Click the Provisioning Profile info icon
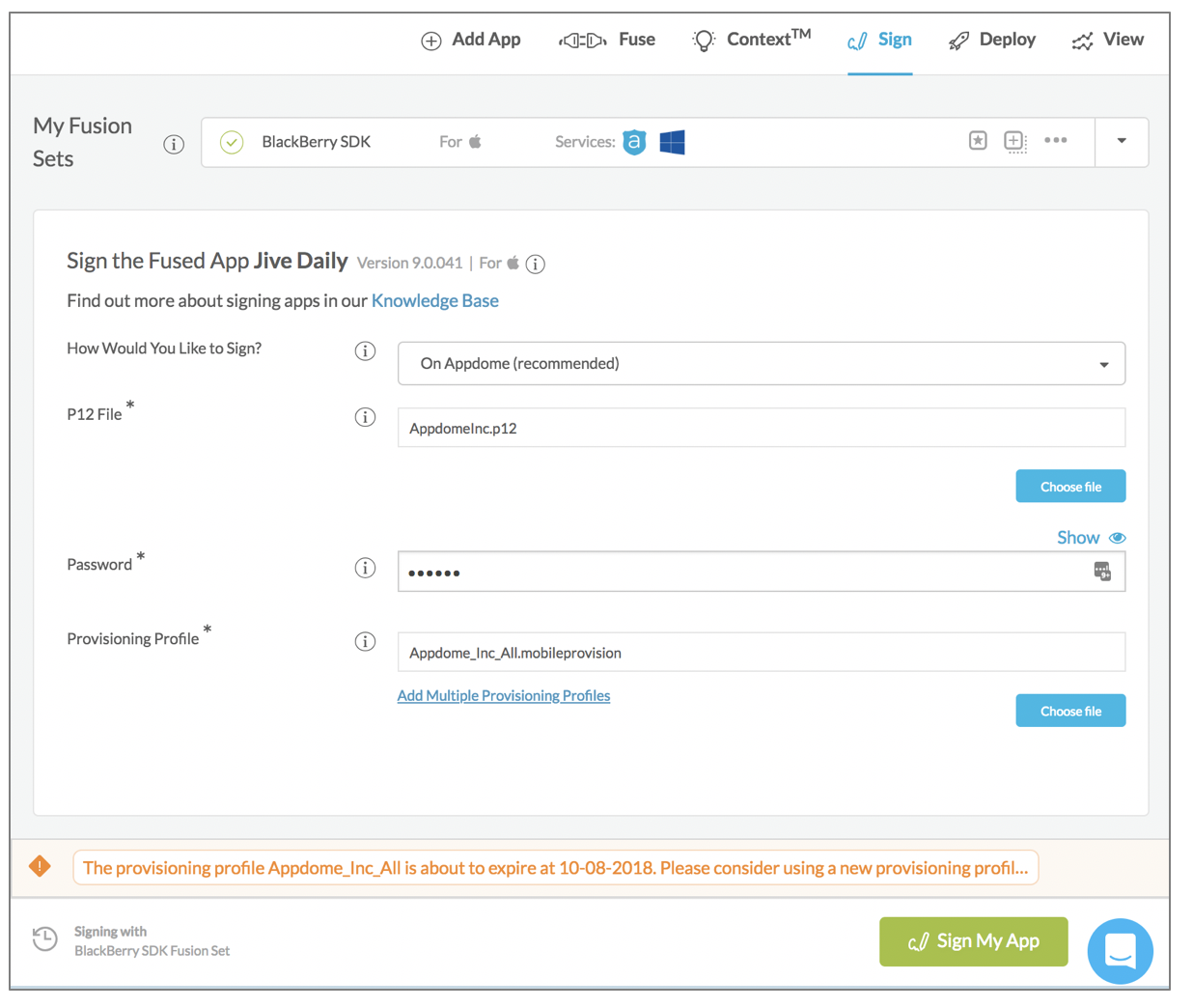Screen dimensions: 1193x1008 click(x=365, y=641)
